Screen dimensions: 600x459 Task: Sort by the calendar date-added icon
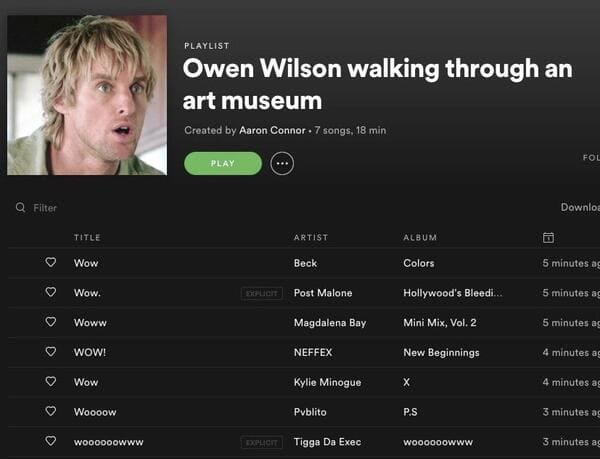tap(548, 238)
